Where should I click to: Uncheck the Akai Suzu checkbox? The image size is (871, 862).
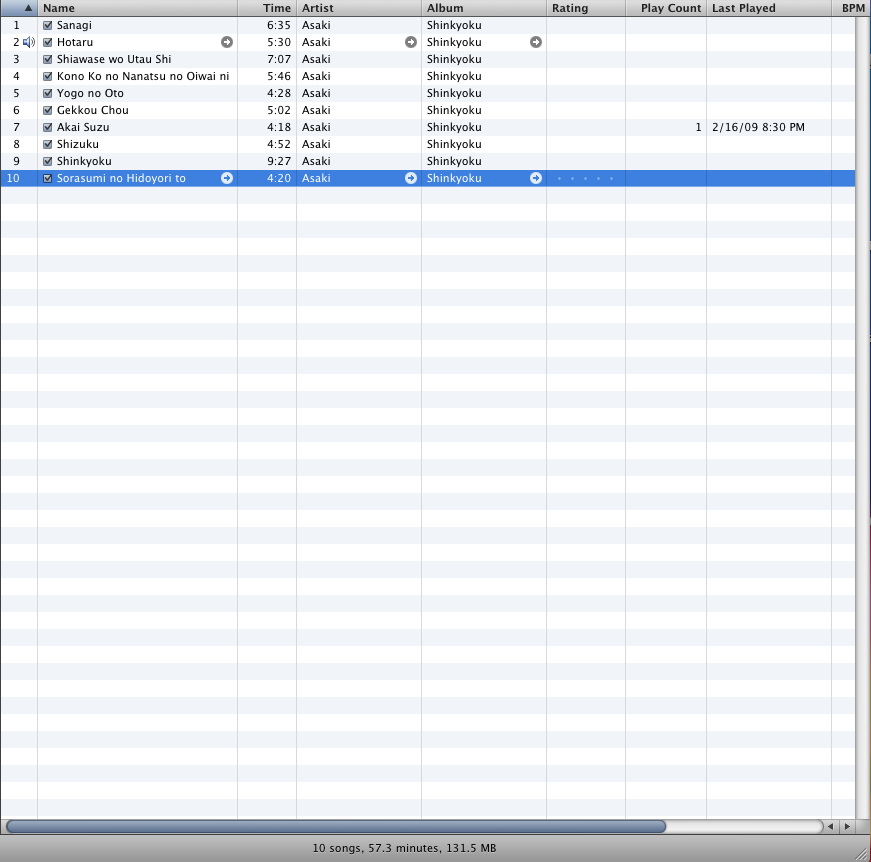tap(48, 127)
